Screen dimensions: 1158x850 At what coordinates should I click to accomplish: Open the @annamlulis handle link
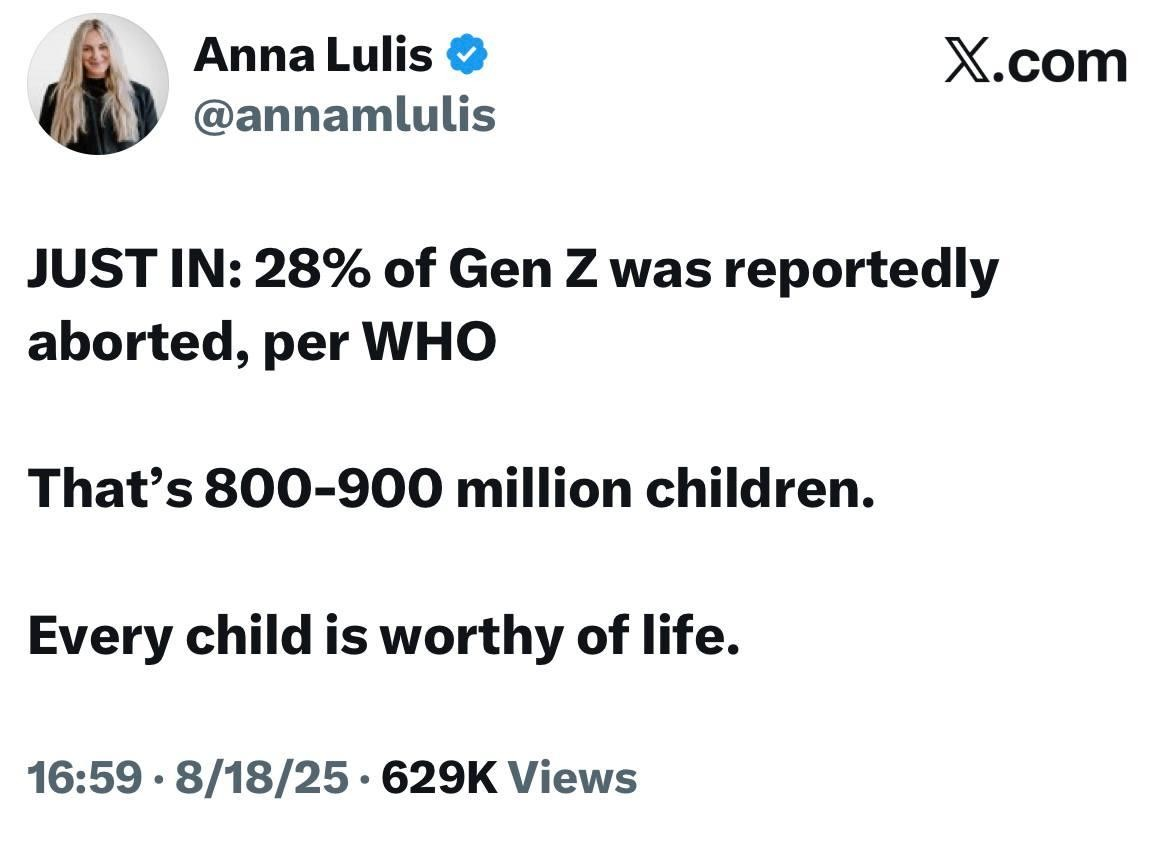(x=343, y=115)
